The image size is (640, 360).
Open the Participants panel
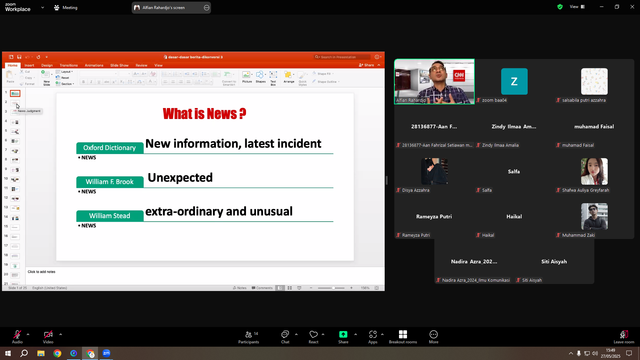coord(249,337)
